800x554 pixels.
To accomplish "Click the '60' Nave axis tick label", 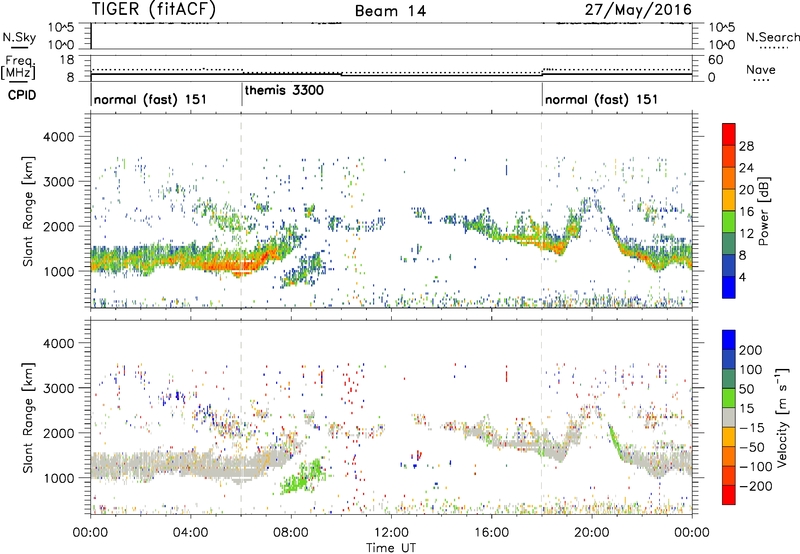I will coord(715,60).
